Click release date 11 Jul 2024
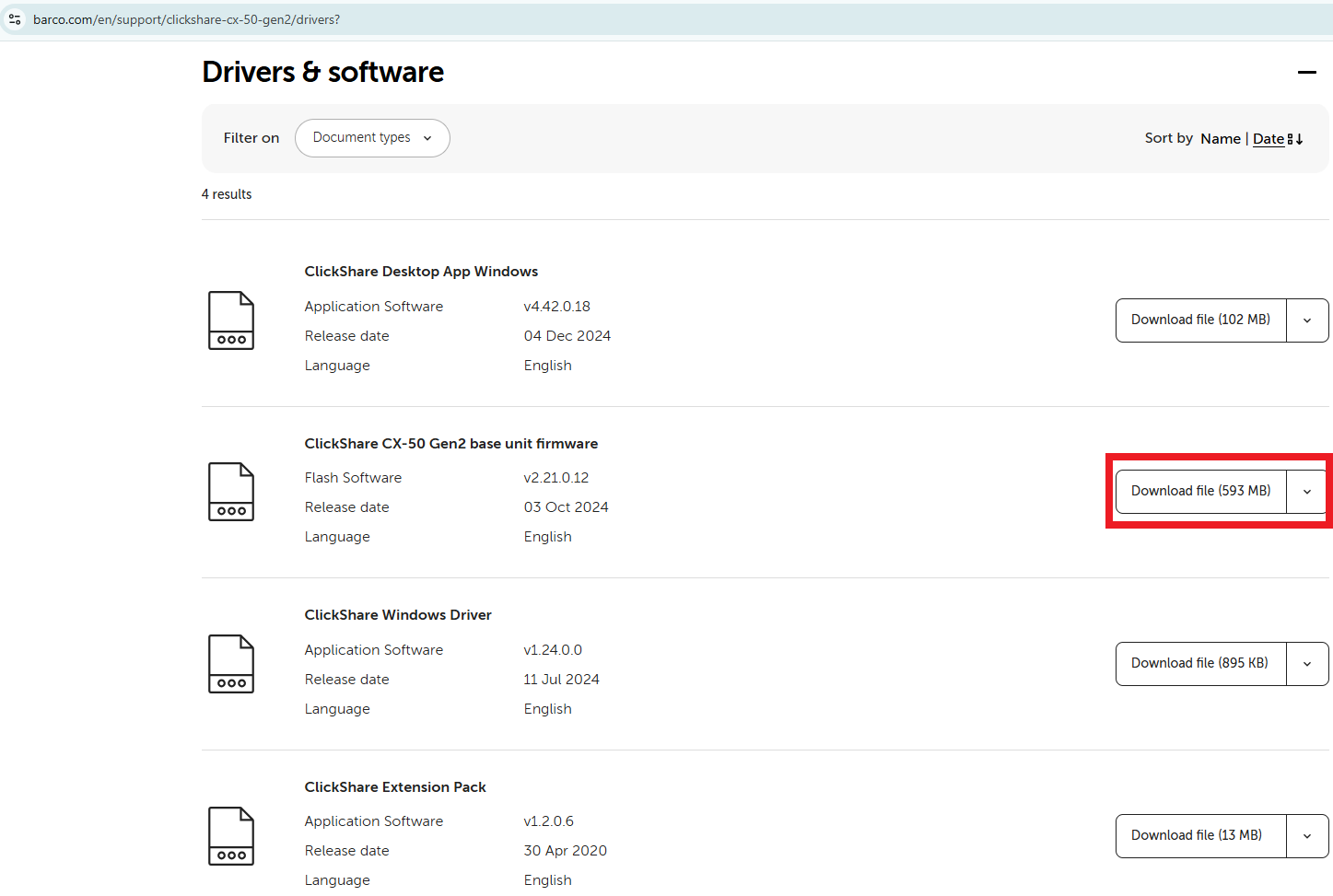 (x=562, y=680)
